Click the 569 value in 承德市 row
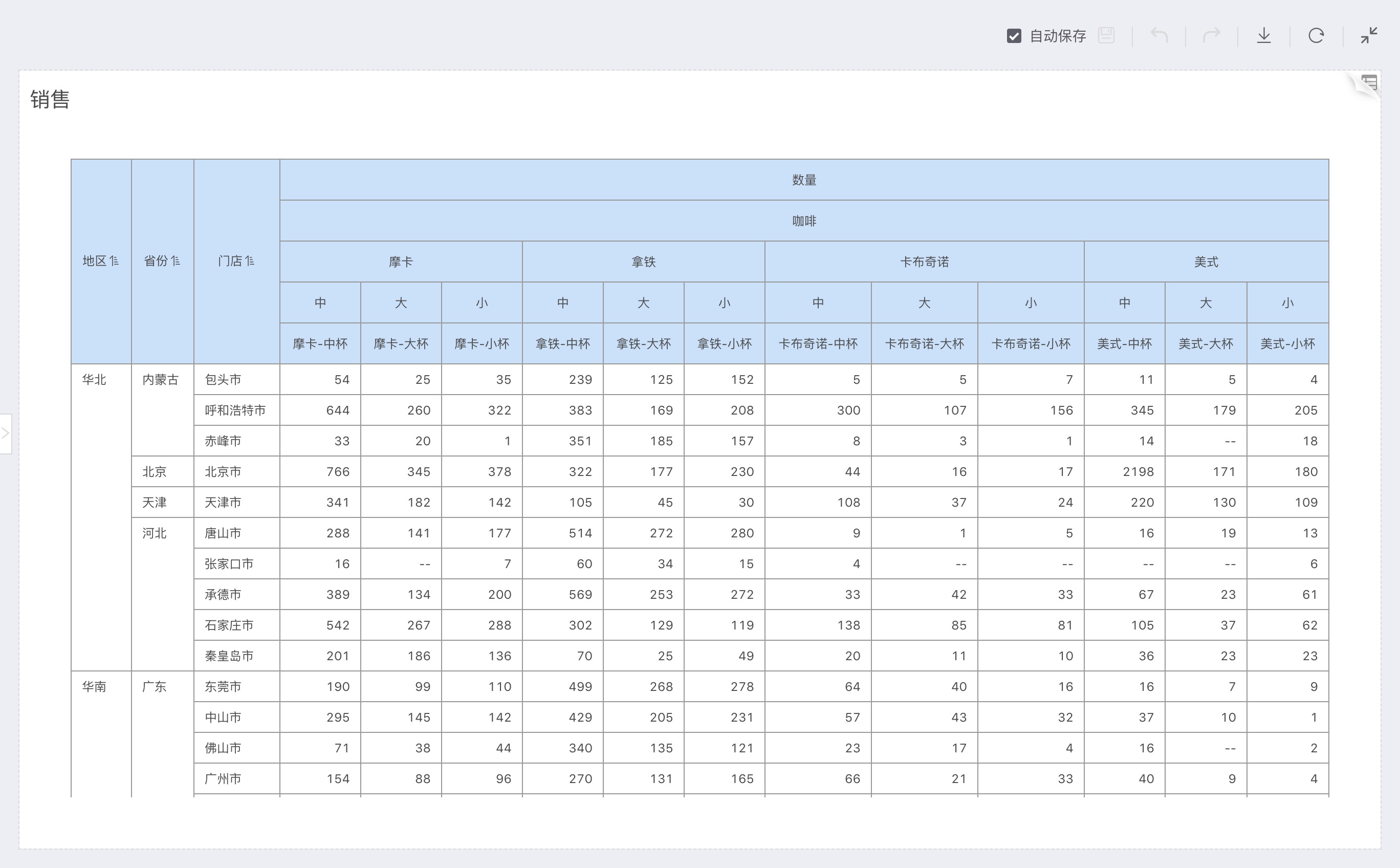 tap(580, 595)
